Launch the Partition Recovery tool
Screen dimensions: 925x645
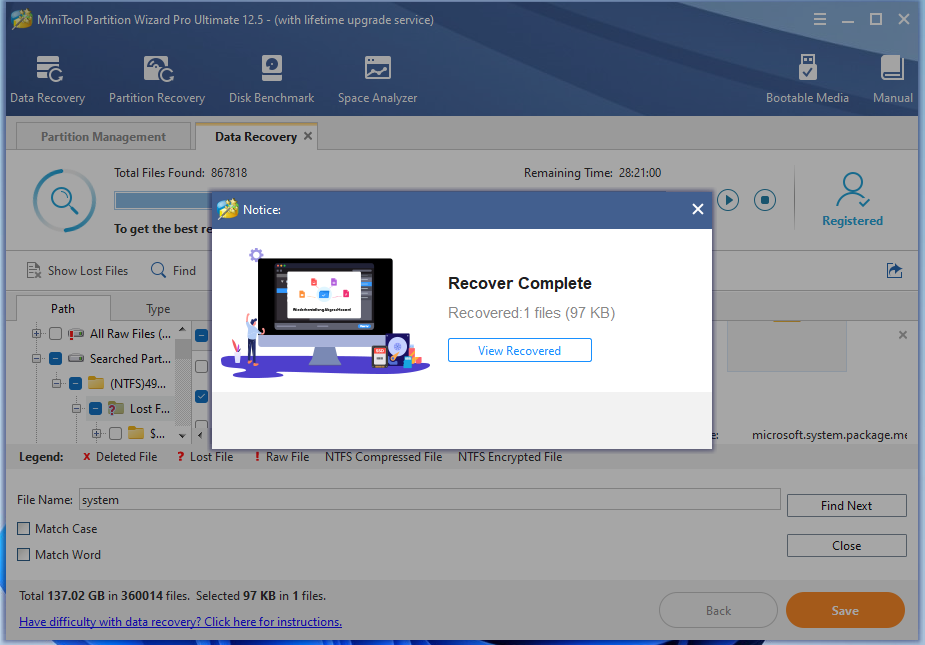(x=157, y=80)
